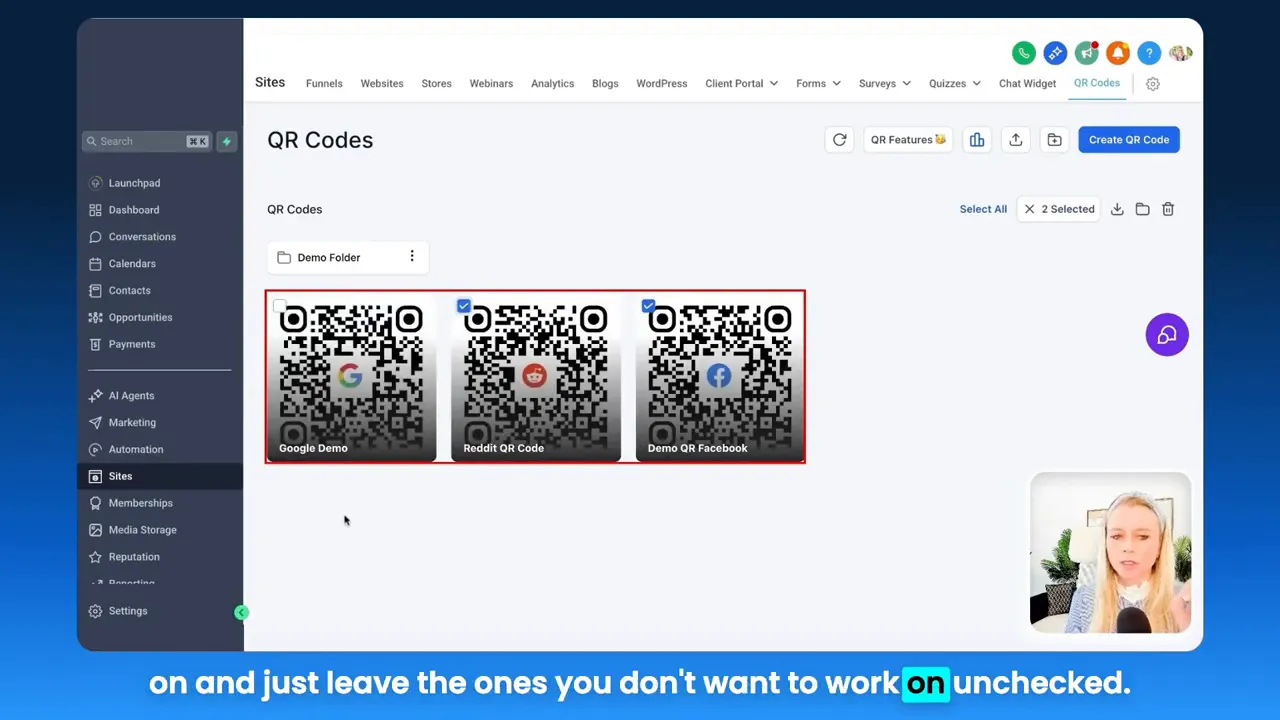The image size is (1280, 720).
Task: Focus the sidebar Search field
Action: pos(147,141)
